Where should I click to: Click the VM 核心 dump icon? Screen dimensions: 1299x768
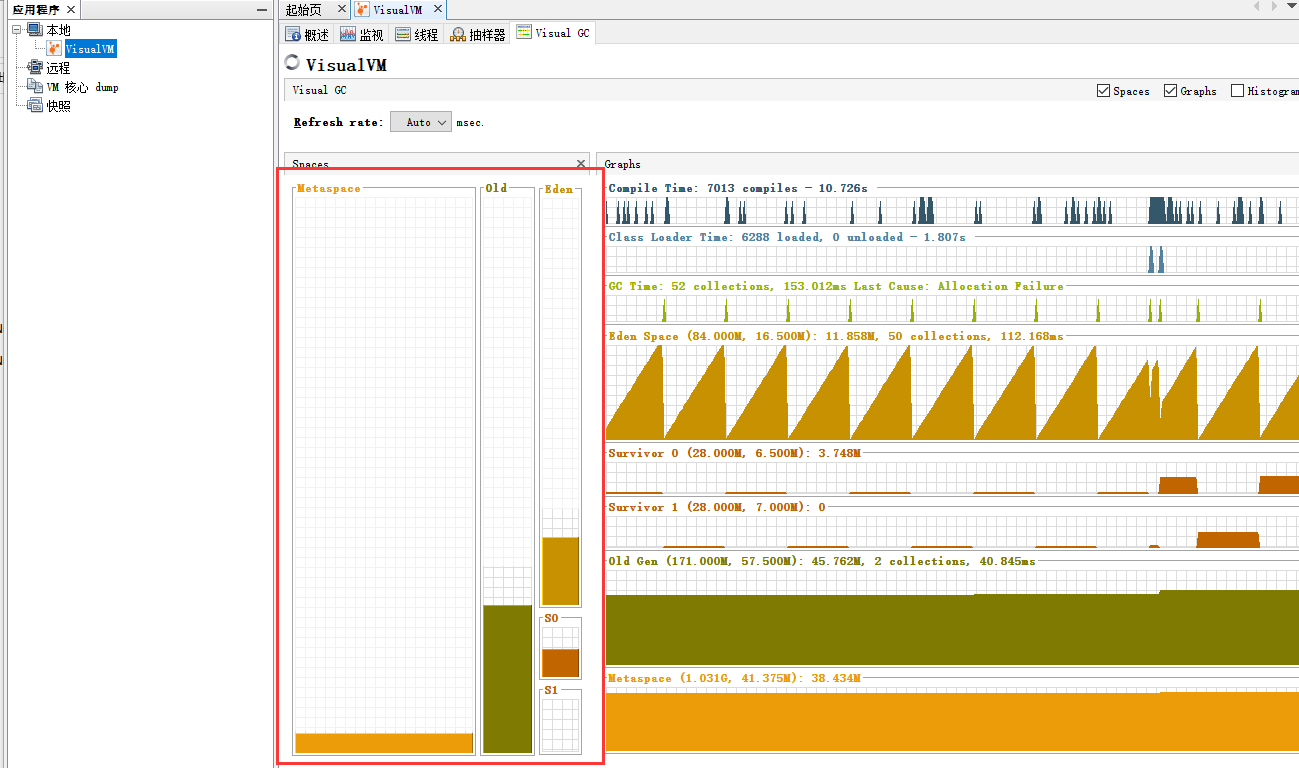(35, 86)
